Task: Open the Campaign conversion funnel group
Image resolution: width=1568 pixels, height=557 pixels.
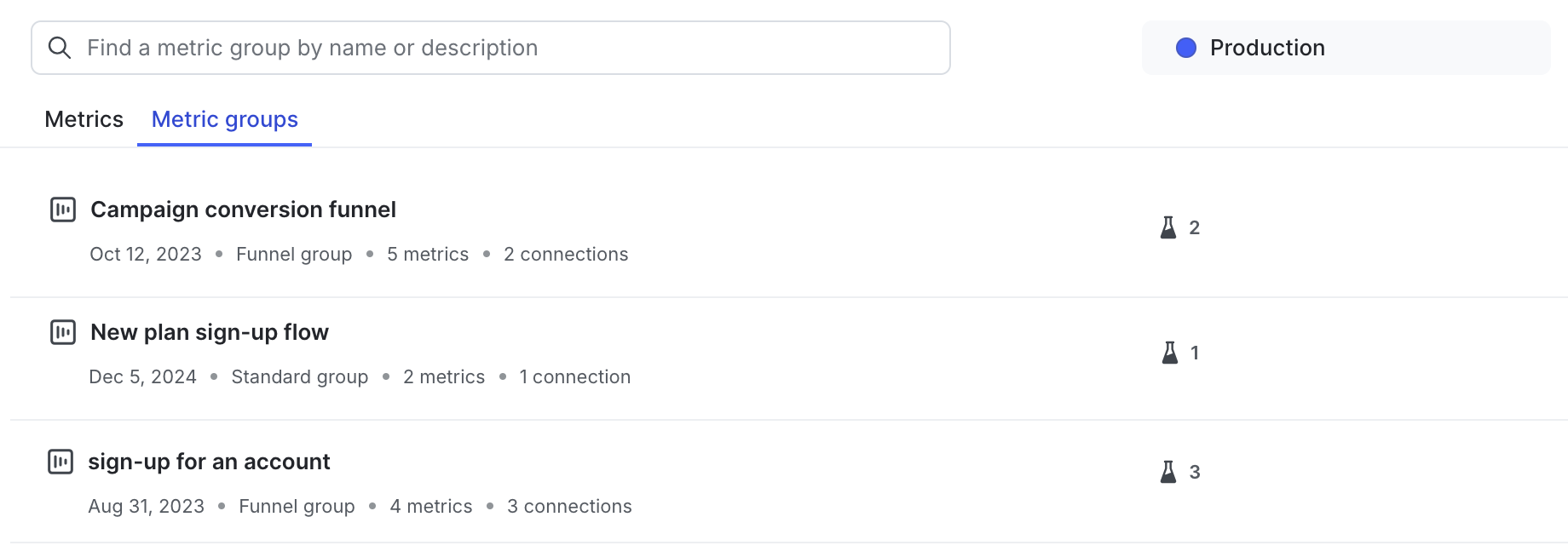Action: (243, 209)
